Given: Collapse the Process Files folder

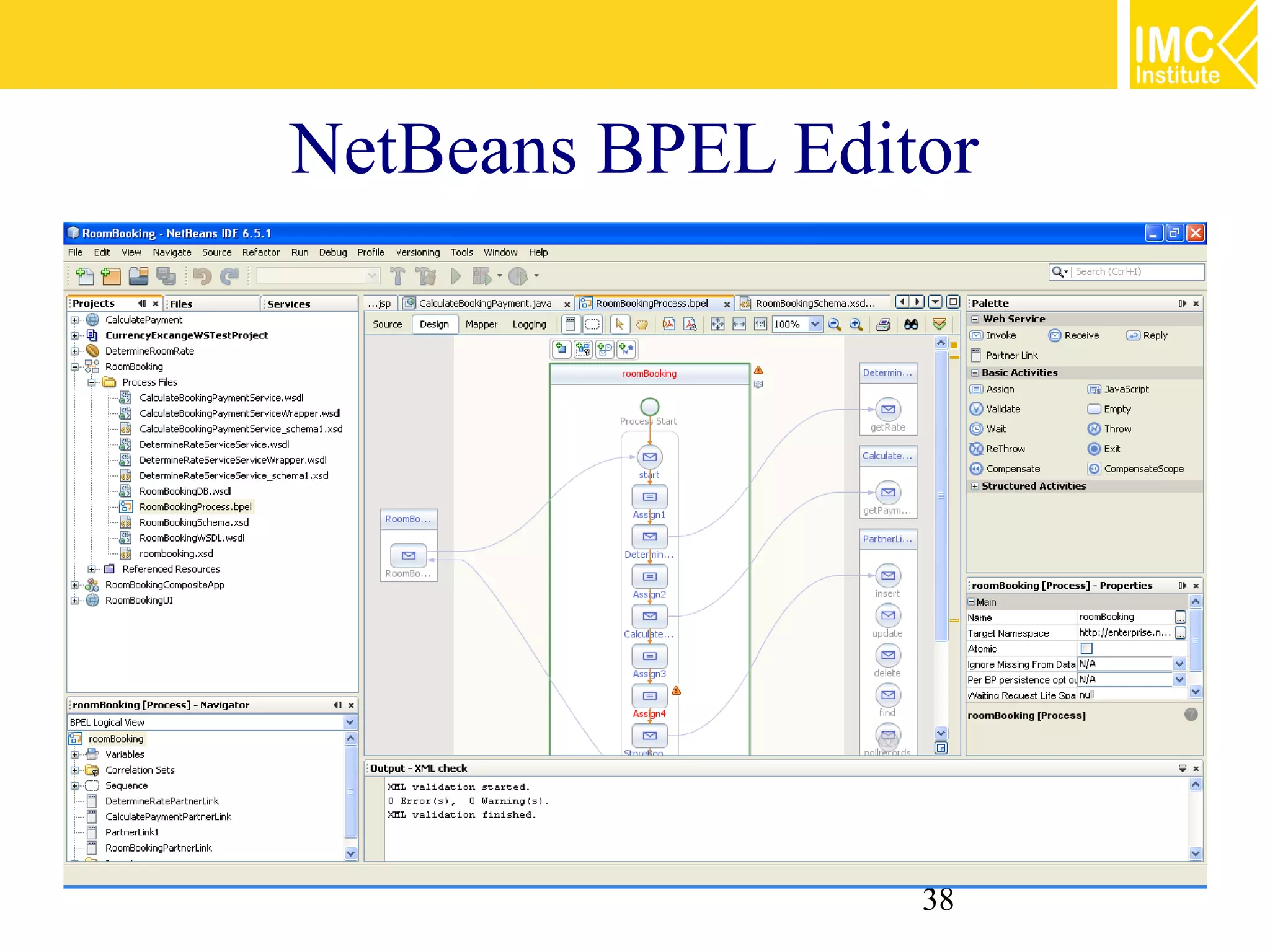Looking at the screenshot, I should [x=92, y=382].
